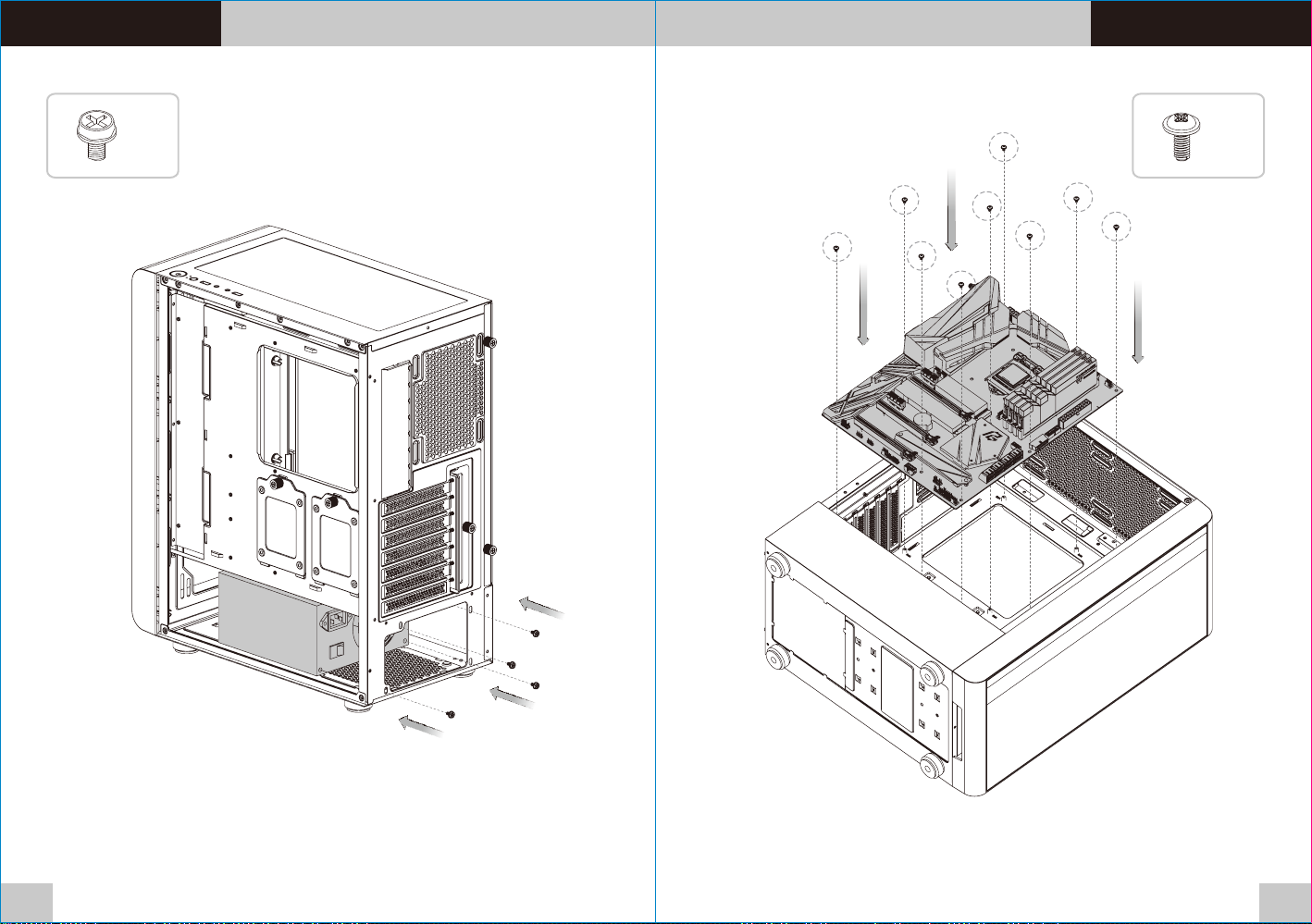Click the page number box at bottom-left
The image size is (1312, 924).
26,903
